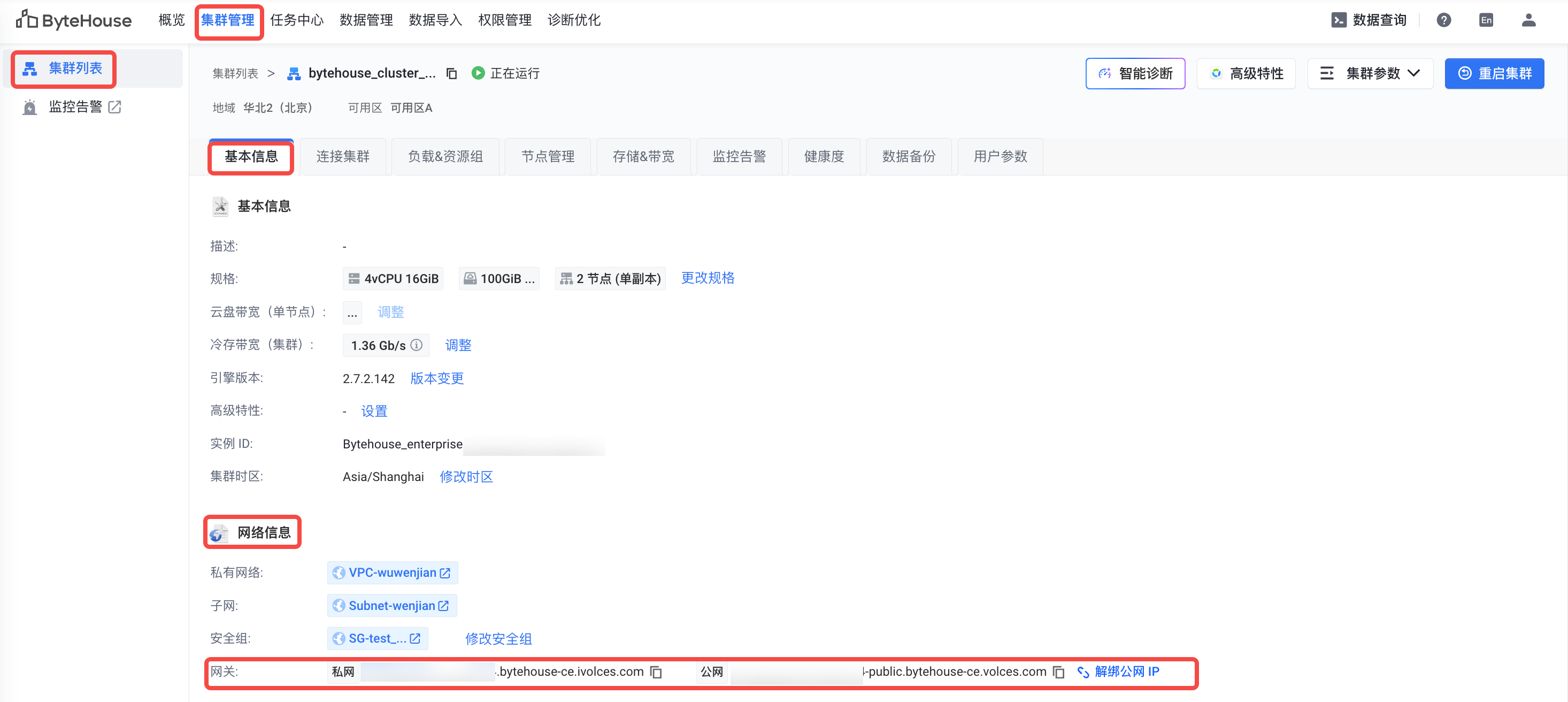1568x702 pixels.
Task: Open the VPC-wuwenjian network link
Action: pyautogui.click(x=393, y=573)
